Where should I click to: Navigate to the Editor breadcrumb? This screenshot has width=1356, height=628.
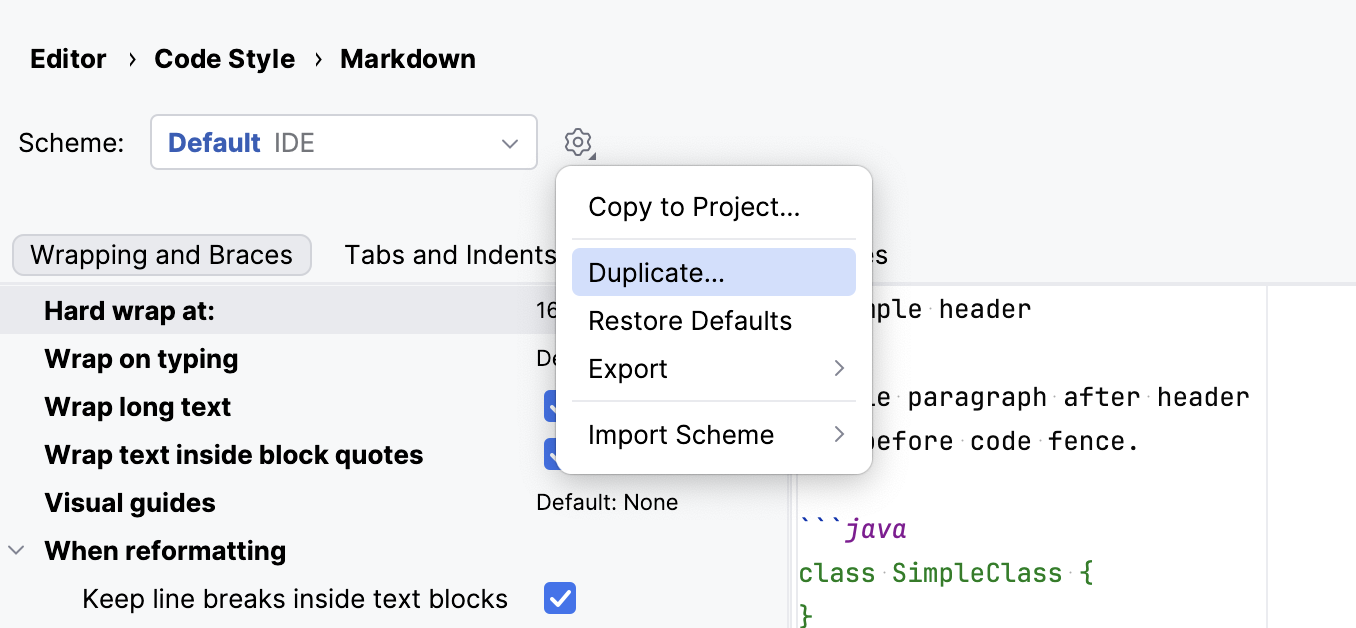(x=67, y=59)
